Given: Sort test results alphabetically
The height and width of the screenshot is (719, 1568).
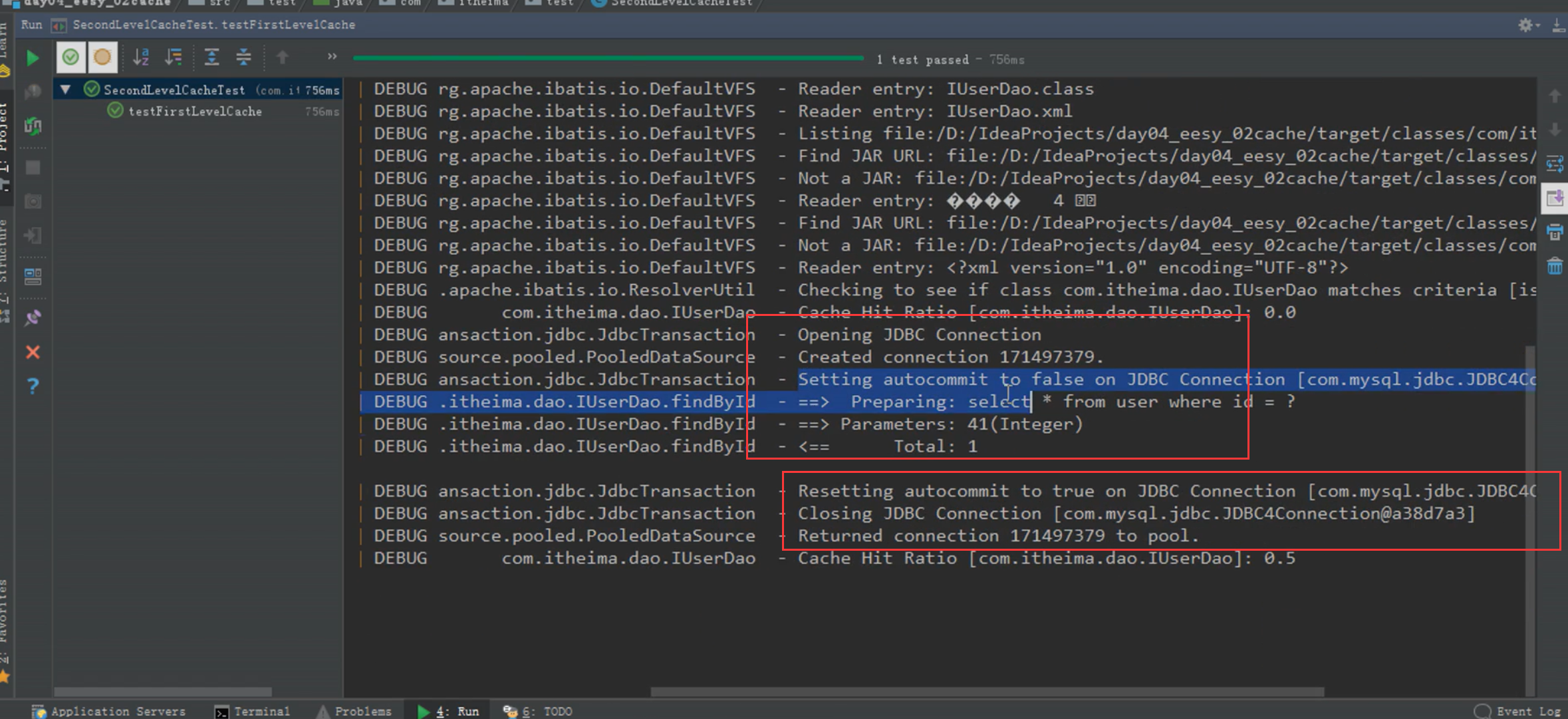Looking at the screenshot, I should 141,57.
